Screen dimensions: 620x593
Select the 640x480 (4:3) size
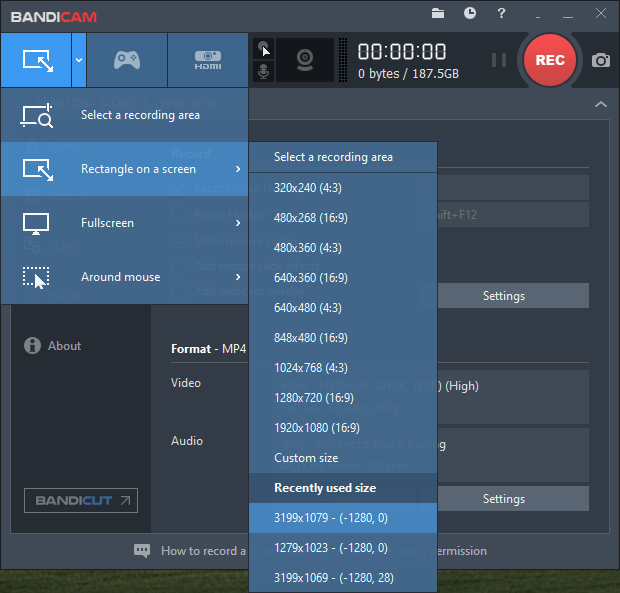(343, 308)
